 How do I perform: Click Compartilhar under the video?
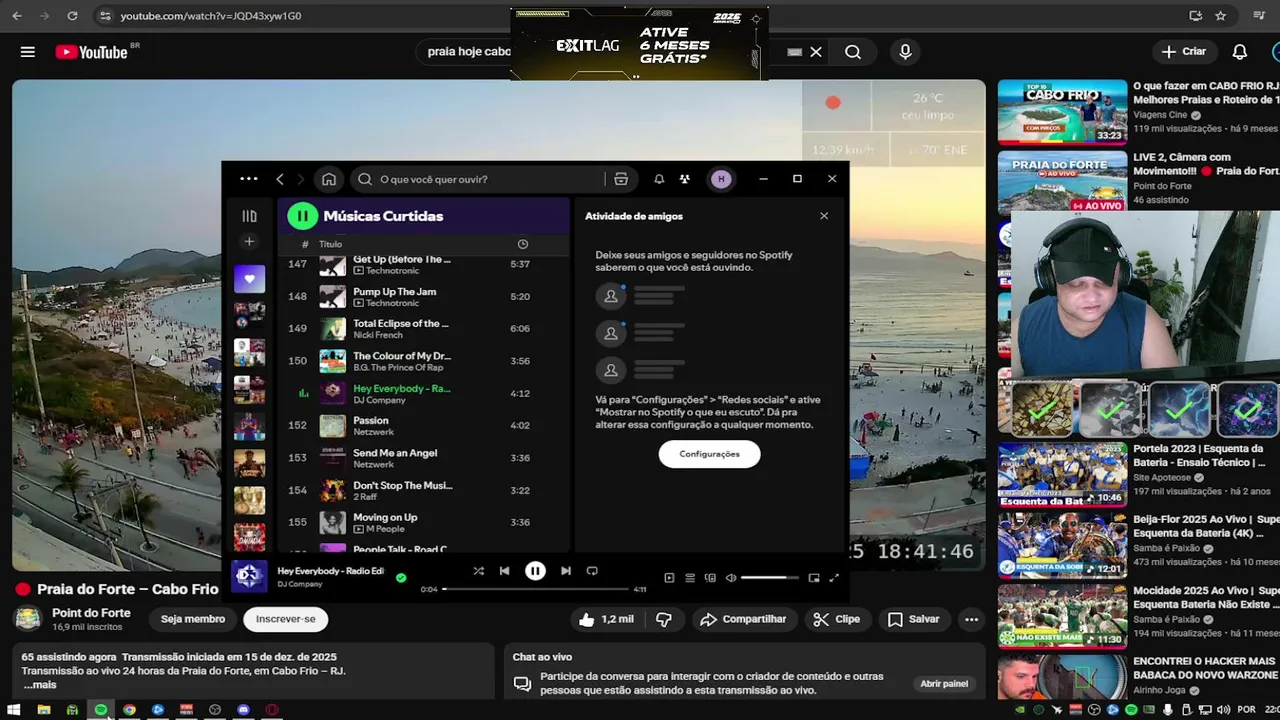(x=743, y=619)
